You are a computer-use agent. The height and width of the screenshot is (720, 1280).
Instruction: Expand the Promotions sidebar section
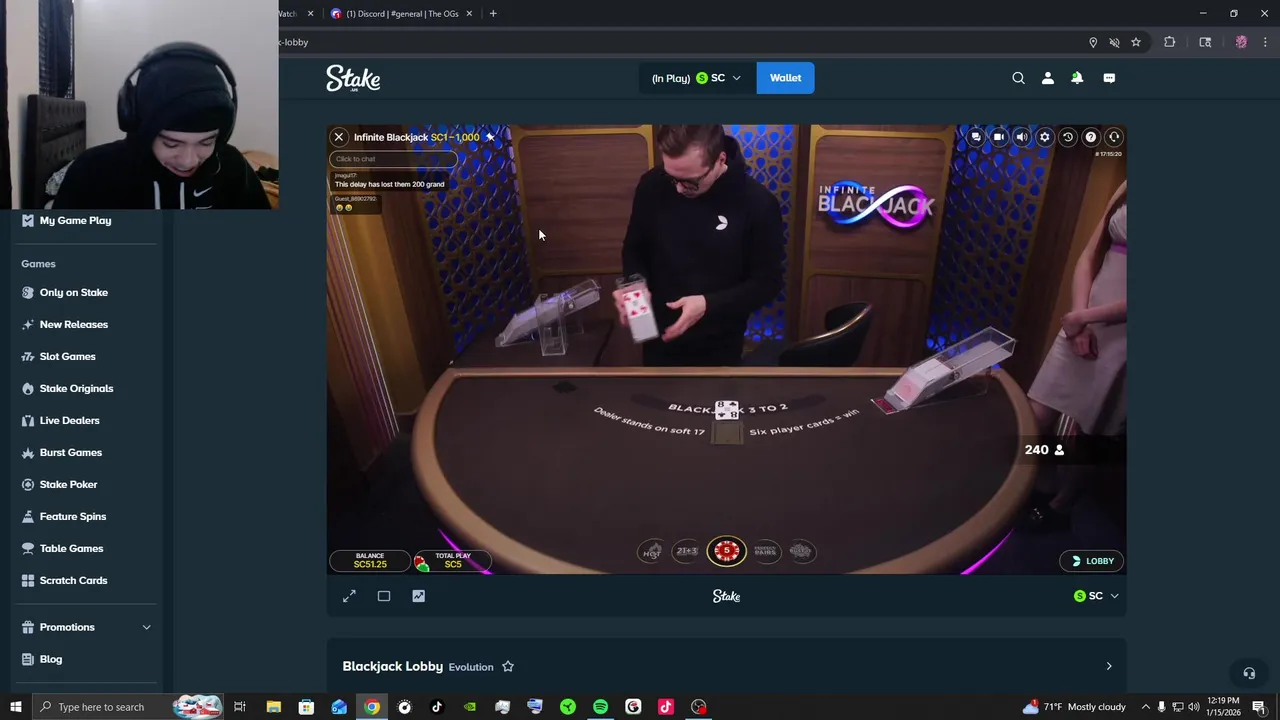click(x=86, y=627)
